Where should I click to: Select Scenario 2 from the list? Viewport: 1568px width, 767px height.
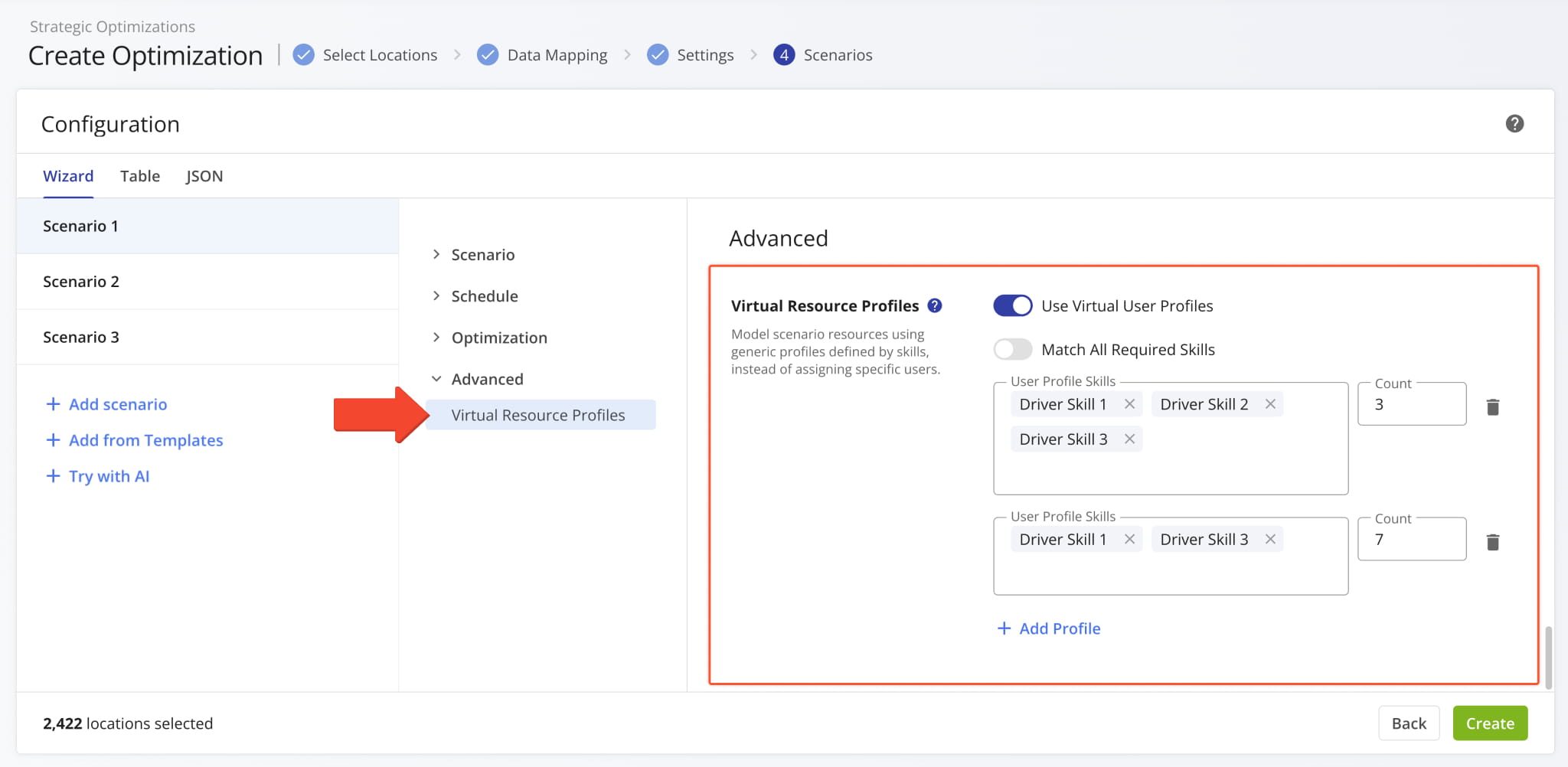pyautogui.click(x=81, y=281)
